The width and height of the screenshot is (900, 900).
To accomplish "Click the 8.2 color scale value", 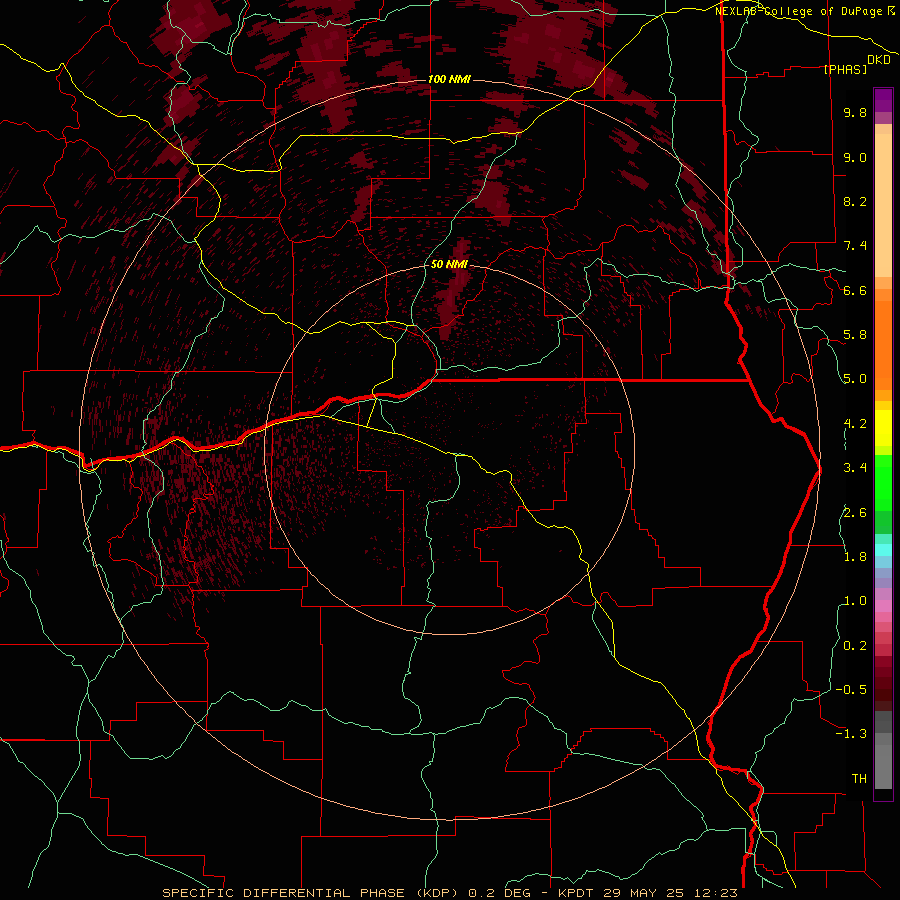I will pyautogui.click(x=855, y=201).
